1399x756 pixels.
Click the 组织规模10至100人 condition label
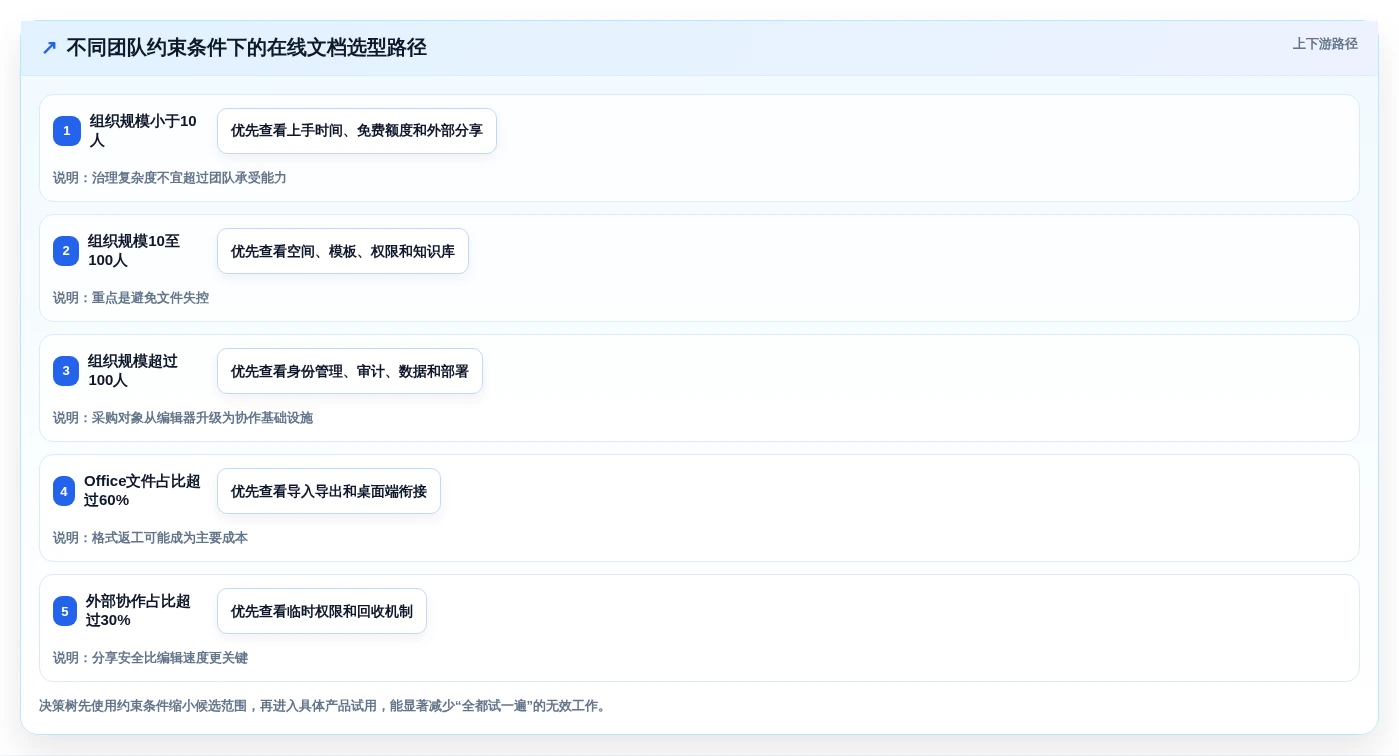pyautogui.click(x=134, y=251)
